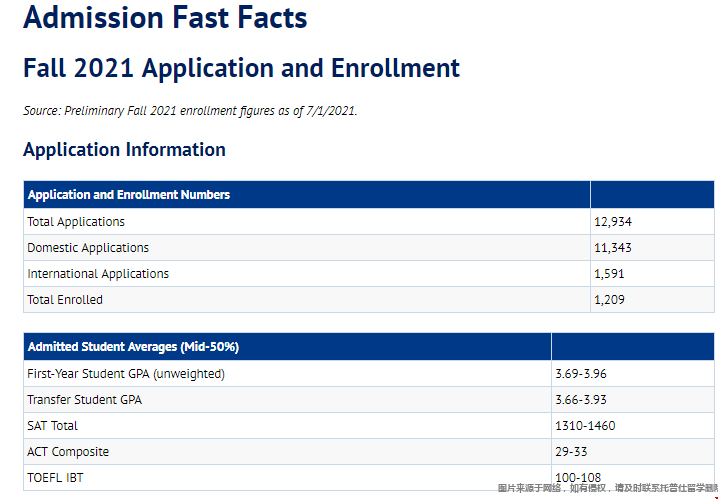Select the International Applications row label
This screenshot has width=718, height=499.
[x=98, y=274]
